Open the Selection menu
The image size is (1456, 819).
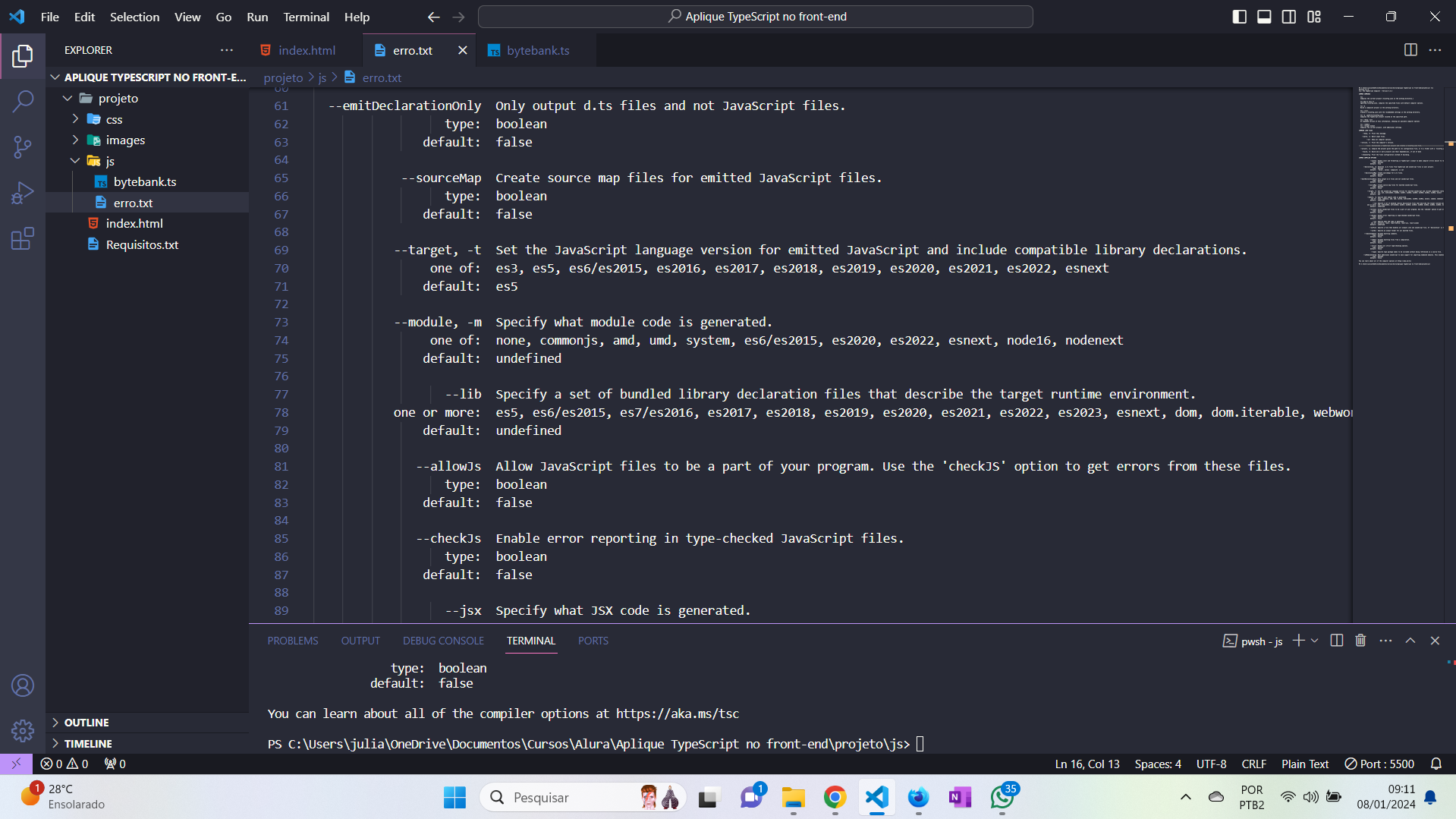(134, 17)
